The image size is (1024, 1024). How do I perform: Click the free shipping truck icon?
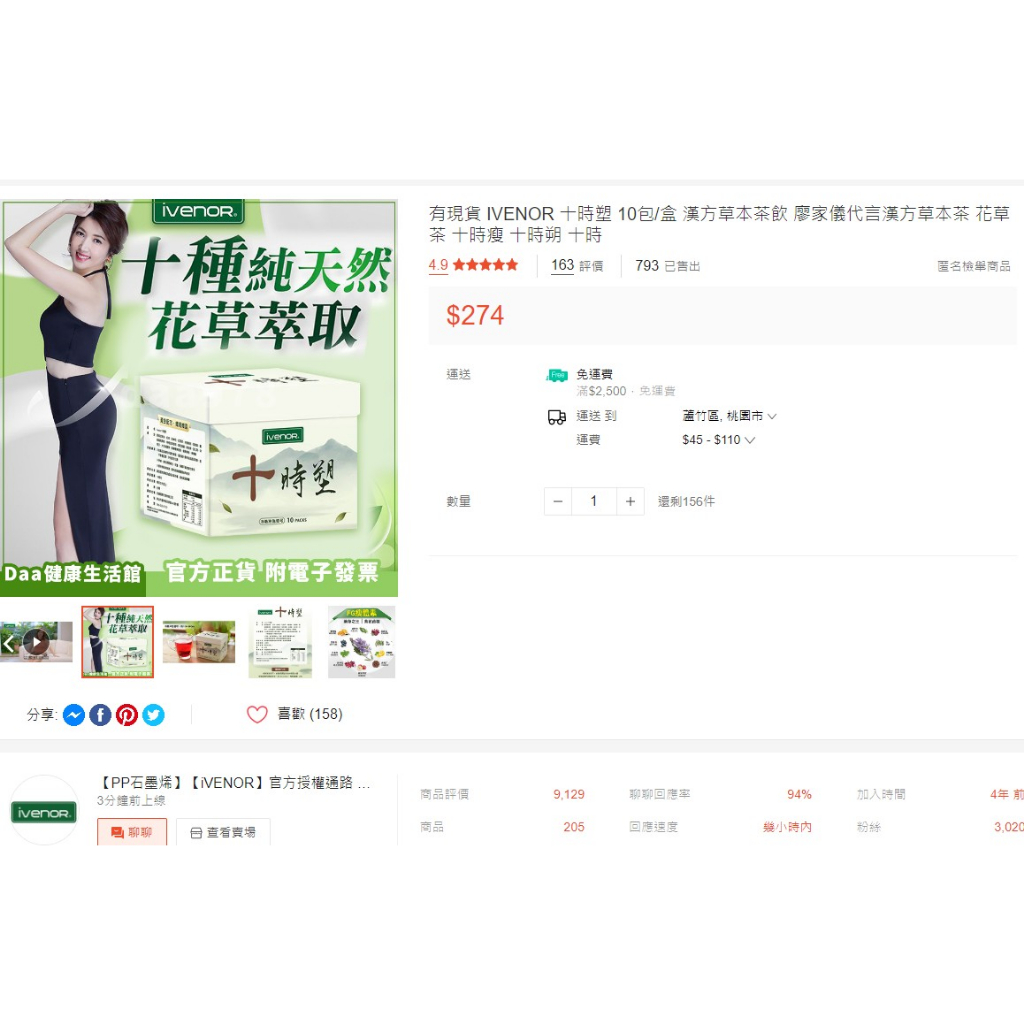click(557, 375)
